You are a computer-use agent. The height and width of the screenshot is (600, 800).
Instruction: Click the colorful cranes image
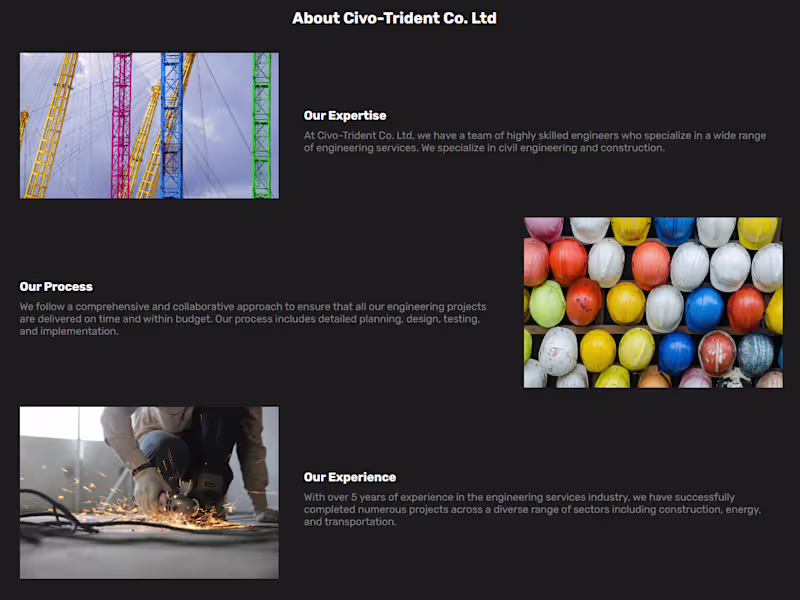(149, 126)
